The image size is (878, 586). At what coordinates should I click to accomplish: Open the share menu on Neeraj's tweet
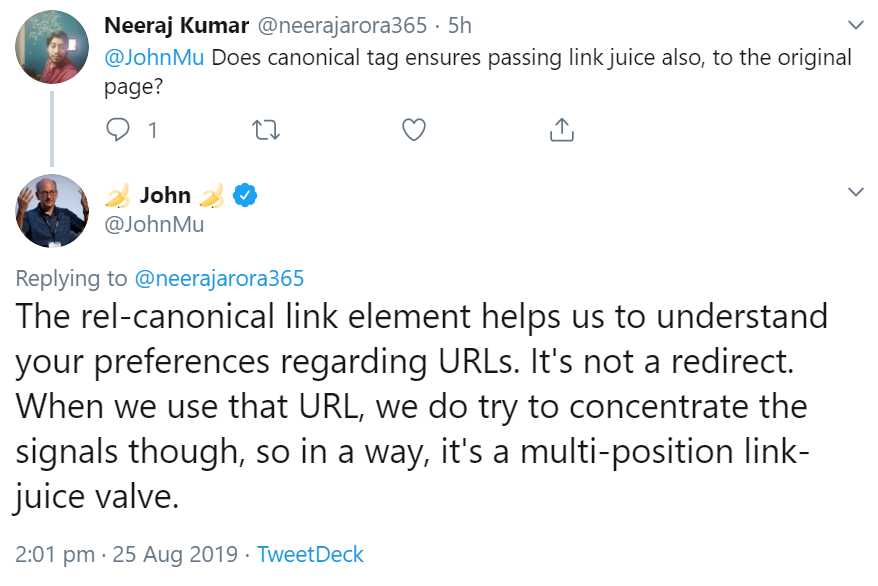pyautogui.click(x=561, y=130)
